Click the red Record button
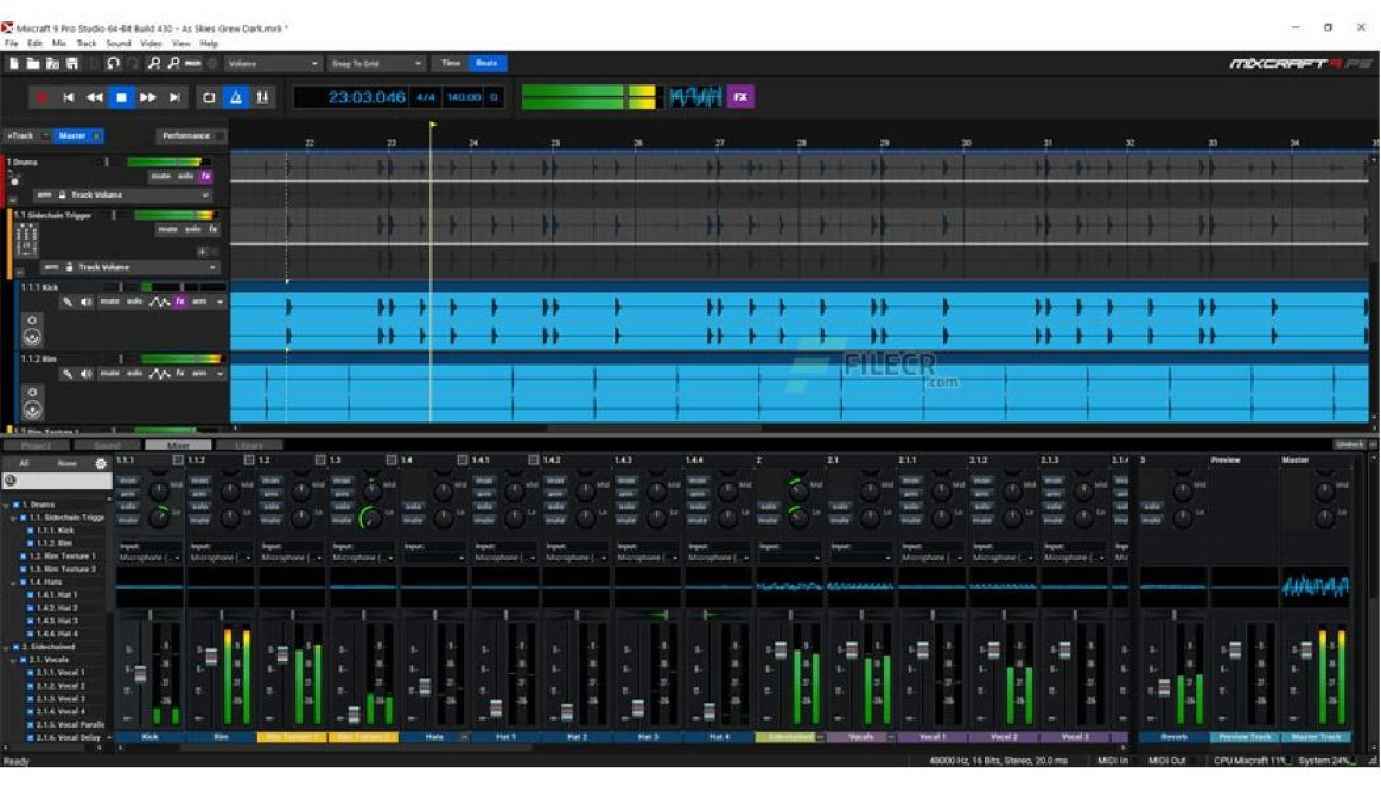The image size is (1381, 800). tap(43, 97)
